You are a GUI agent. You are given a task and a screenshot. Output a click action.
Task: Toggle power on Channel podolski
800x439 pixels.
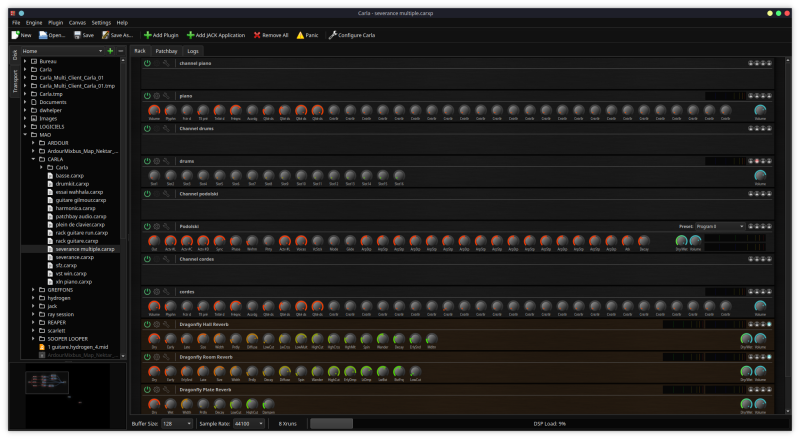click(147, 194)
